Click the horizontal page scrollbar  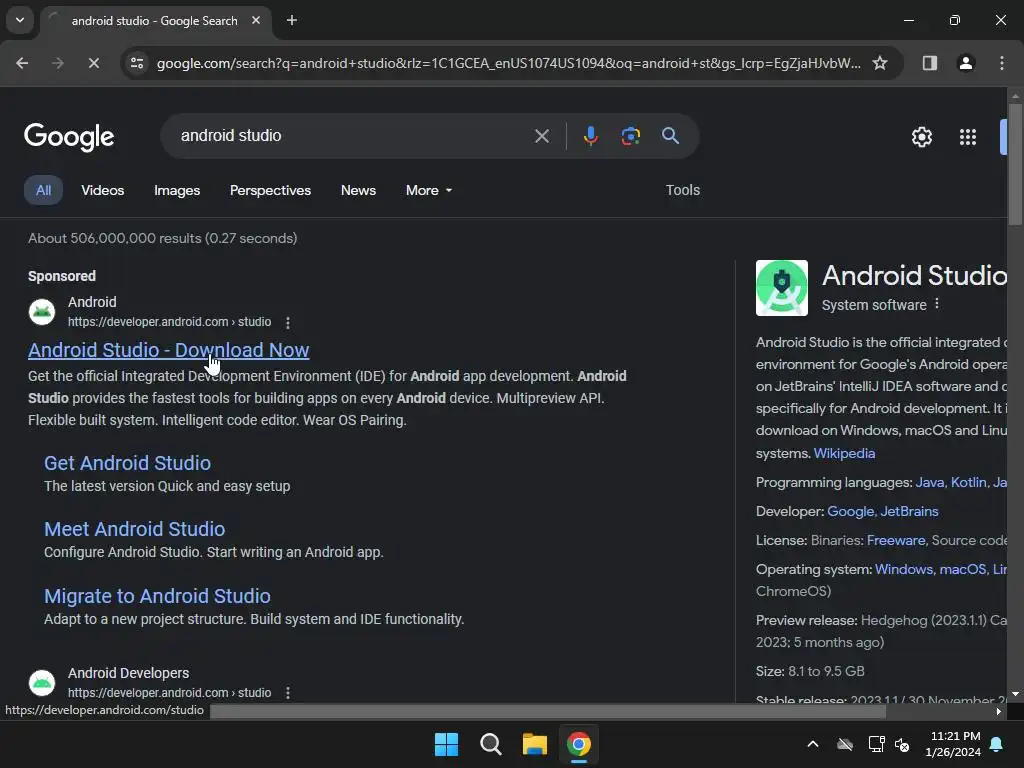pyautogui.click(x=548, y=711)
